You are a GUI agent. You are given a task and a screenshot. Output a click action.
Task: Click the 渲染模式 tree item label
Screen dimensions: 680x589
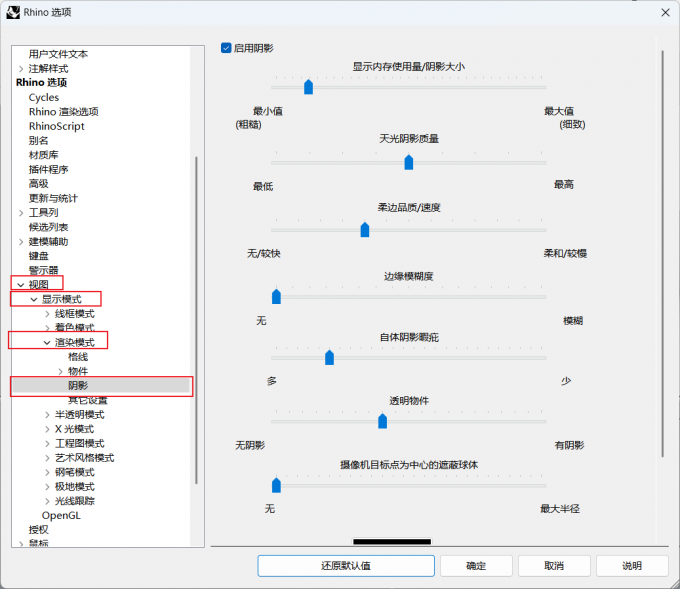click(75, 343)
